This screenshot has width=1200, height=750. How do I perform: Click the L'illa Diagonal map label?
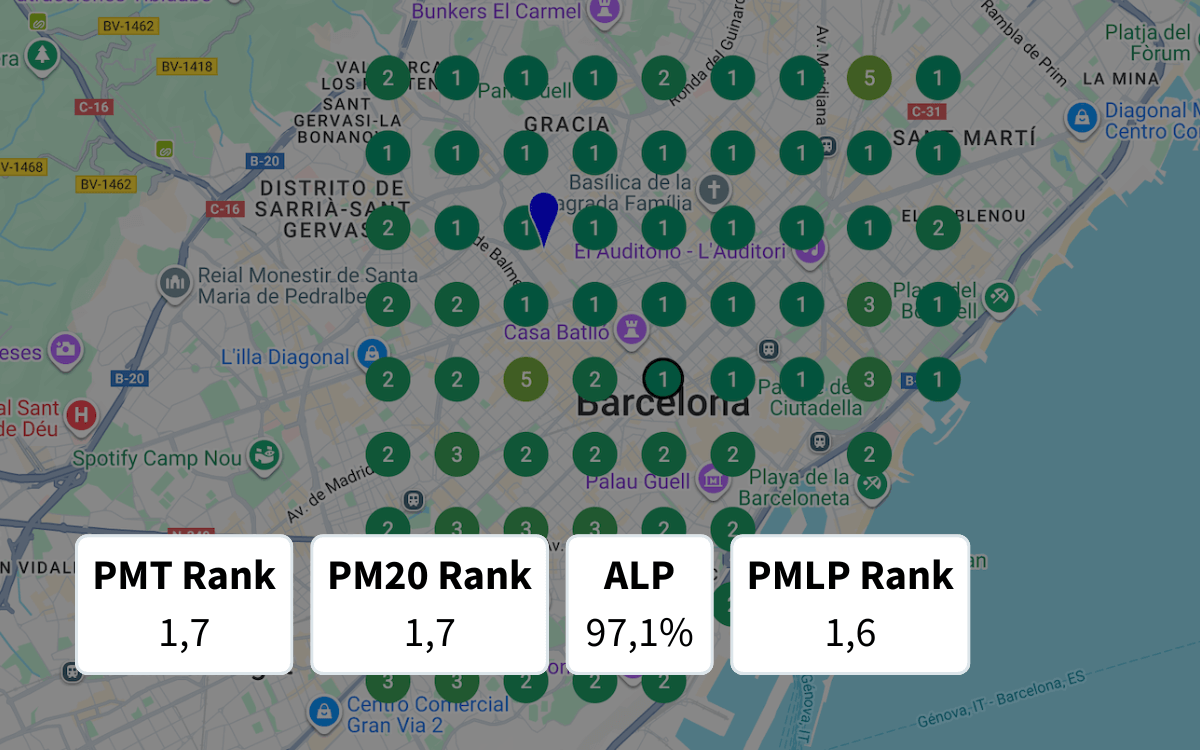(x=285, y=357)
